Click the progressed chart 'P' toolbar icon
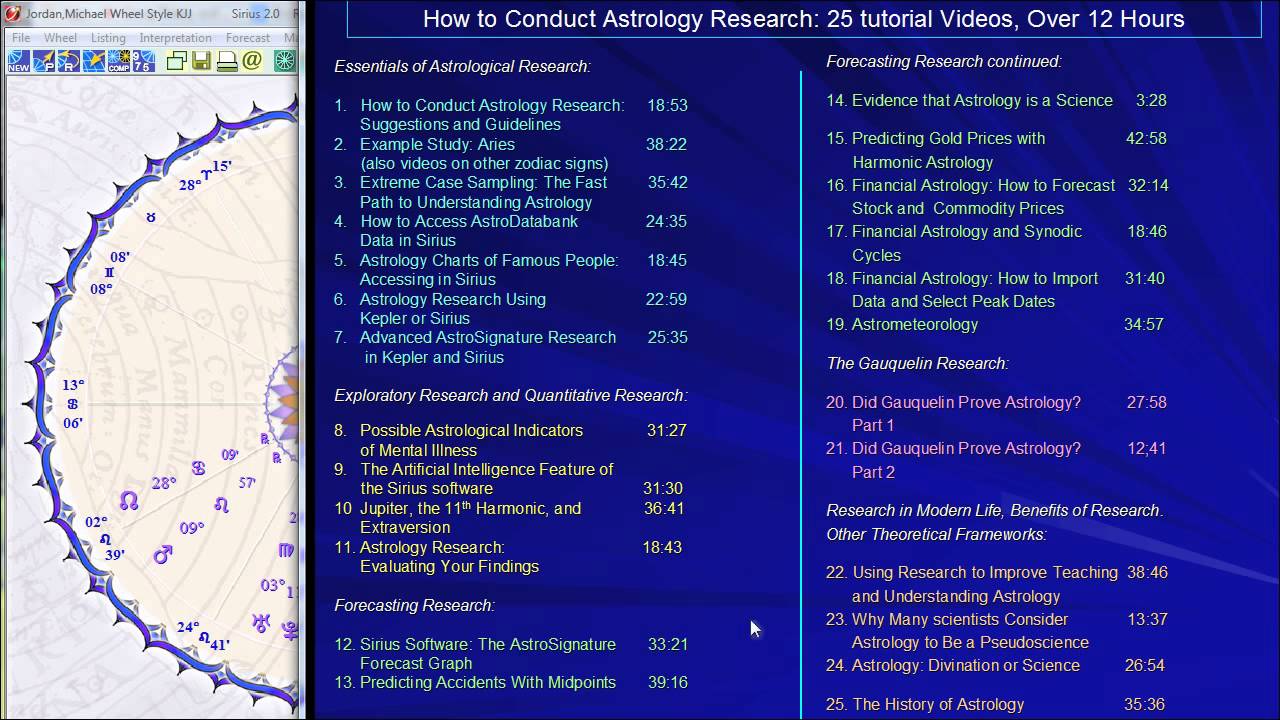Image resolution: width=1280 pixels, height=720 pixels. pos(44,61)
